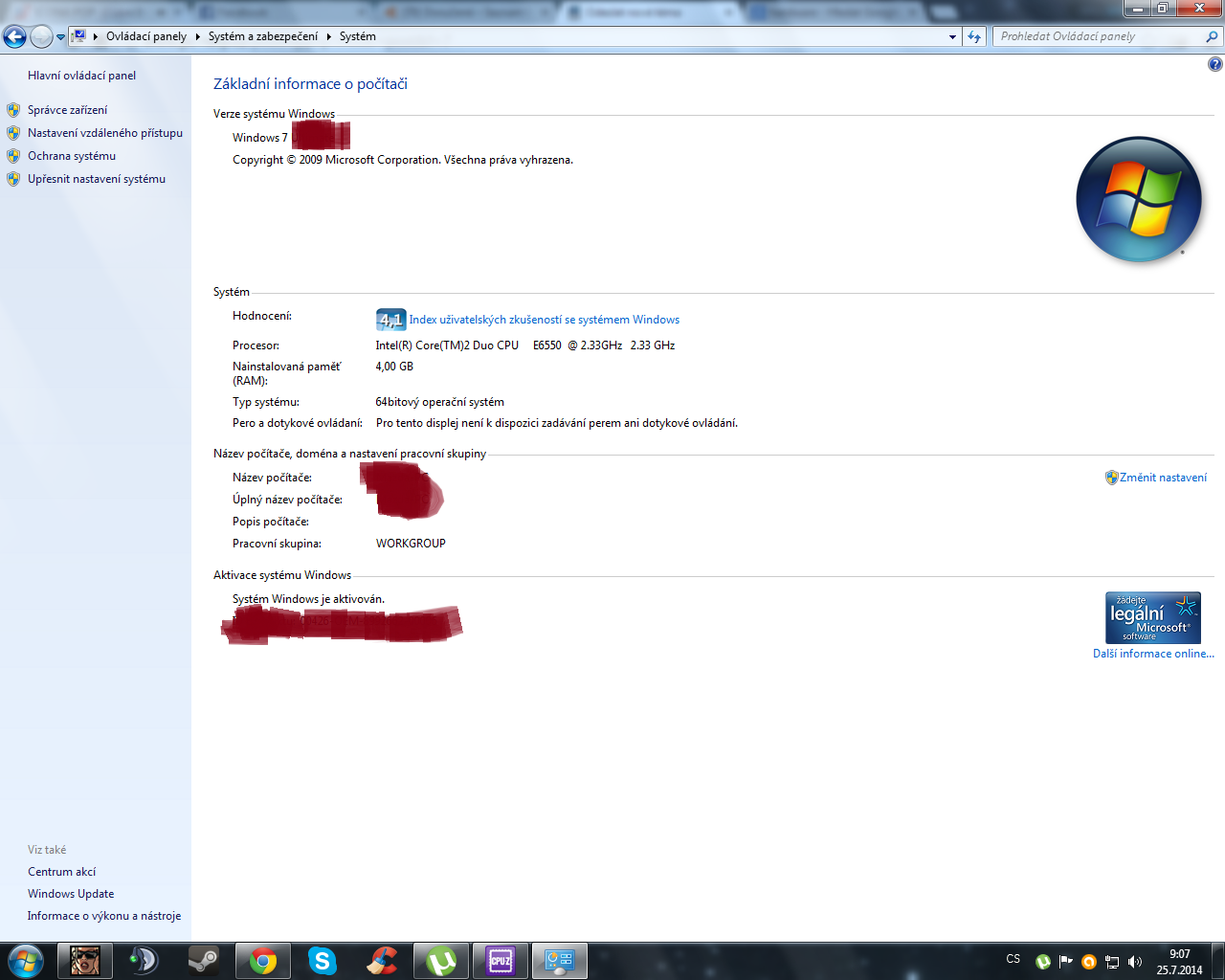Open Hlavní ovládací panel link
The width and height of the screenshot is (1225, 980).
[x=81, y=76]
